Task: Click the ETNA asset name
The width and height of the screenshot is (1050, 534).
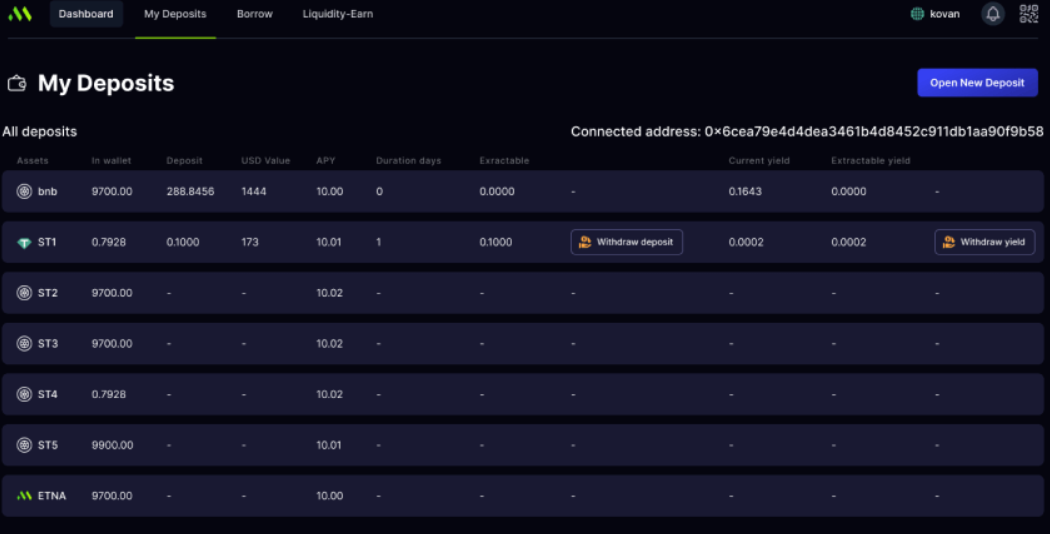Action: tap(52, 496)
